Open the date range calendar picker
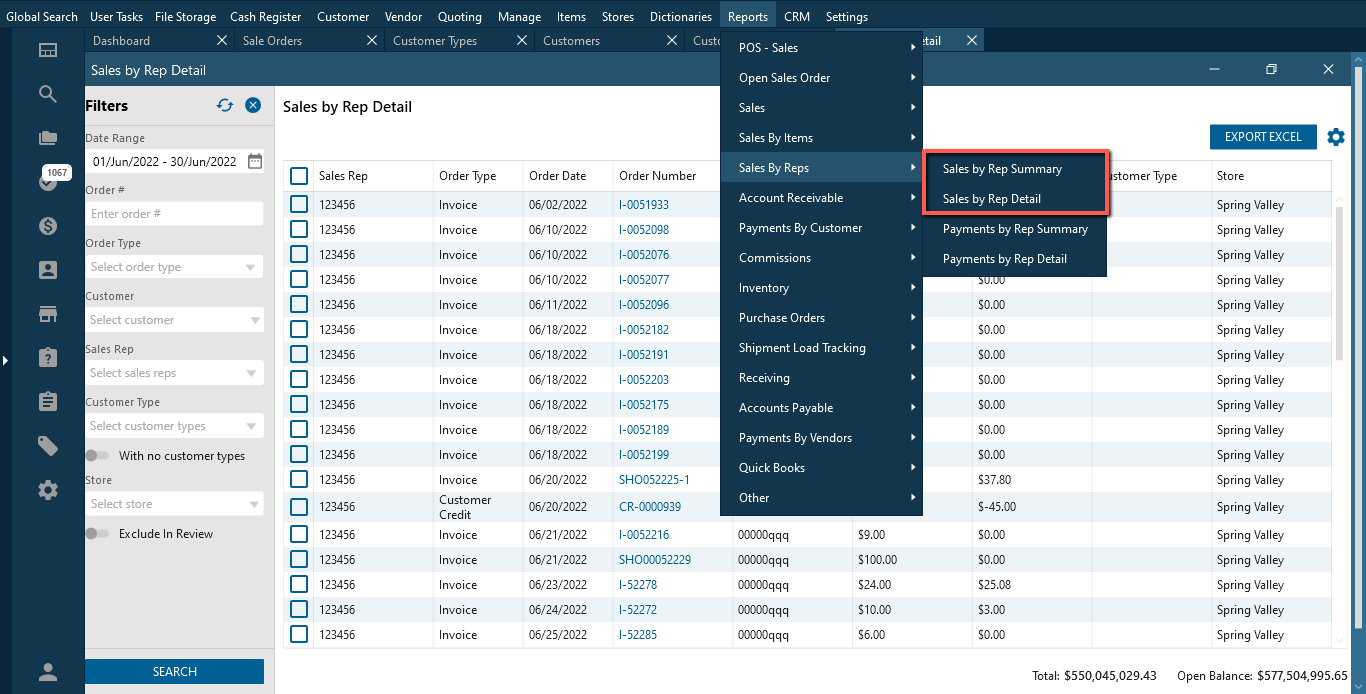The width and height of the screenshot is (1366, 694). point(255,161)
